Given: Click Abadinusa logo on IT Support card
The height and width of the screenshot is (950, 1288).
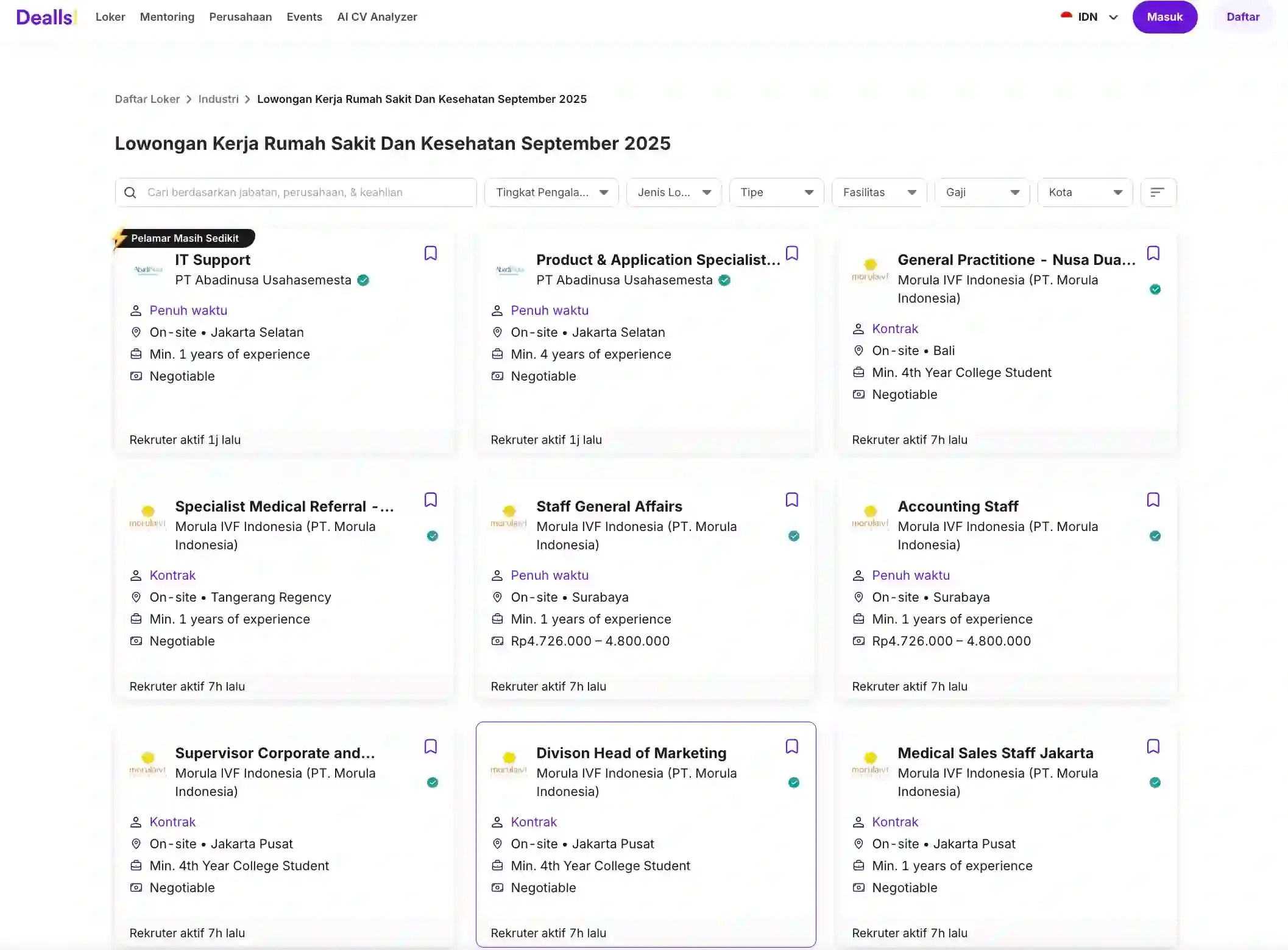Looking at the screenshot, I should point(148,270).
